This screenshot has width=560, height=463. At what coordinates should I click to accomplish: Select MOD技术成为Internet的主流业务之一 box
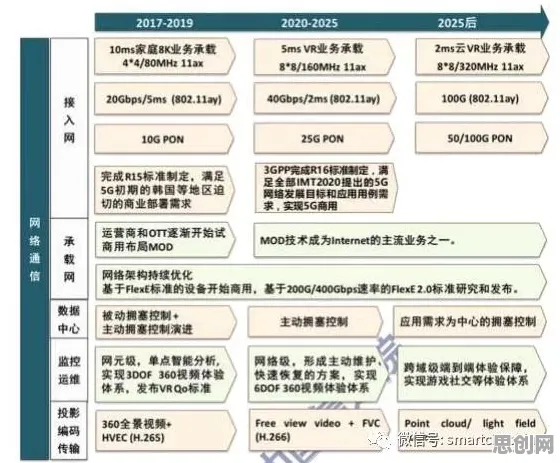(x=400, y=240)
